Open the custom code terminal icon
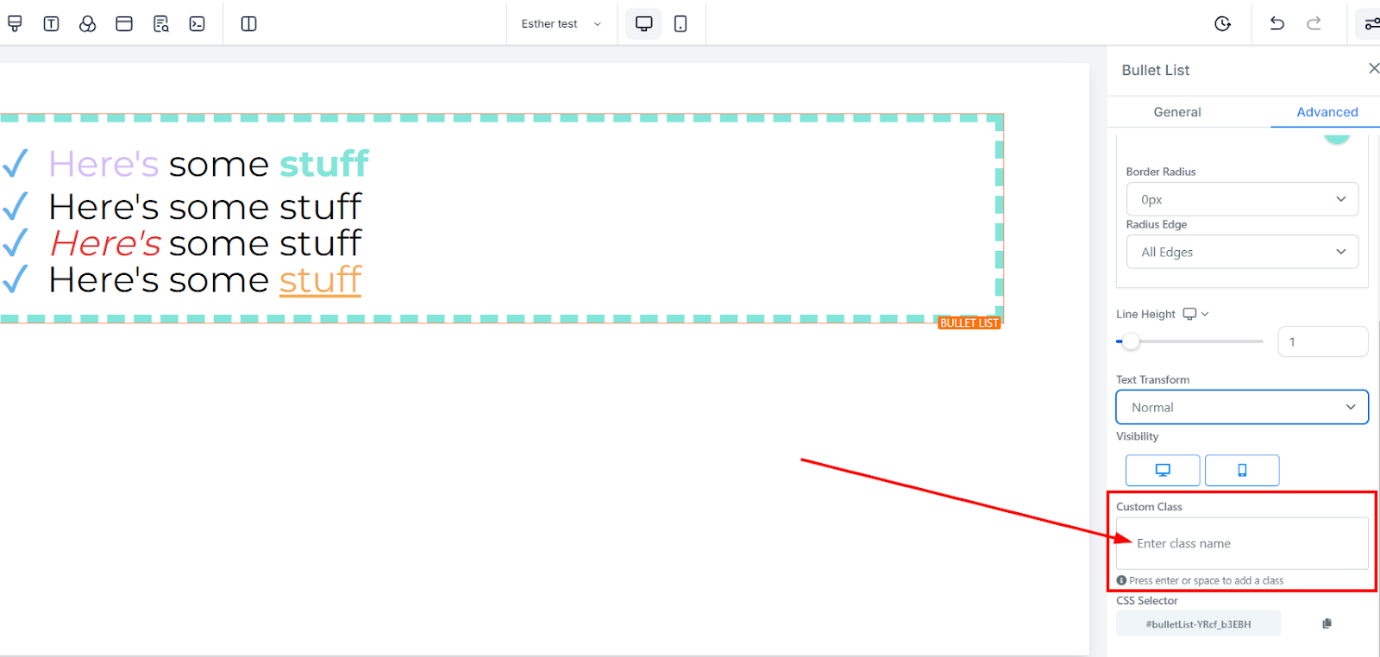 [197, 24]
